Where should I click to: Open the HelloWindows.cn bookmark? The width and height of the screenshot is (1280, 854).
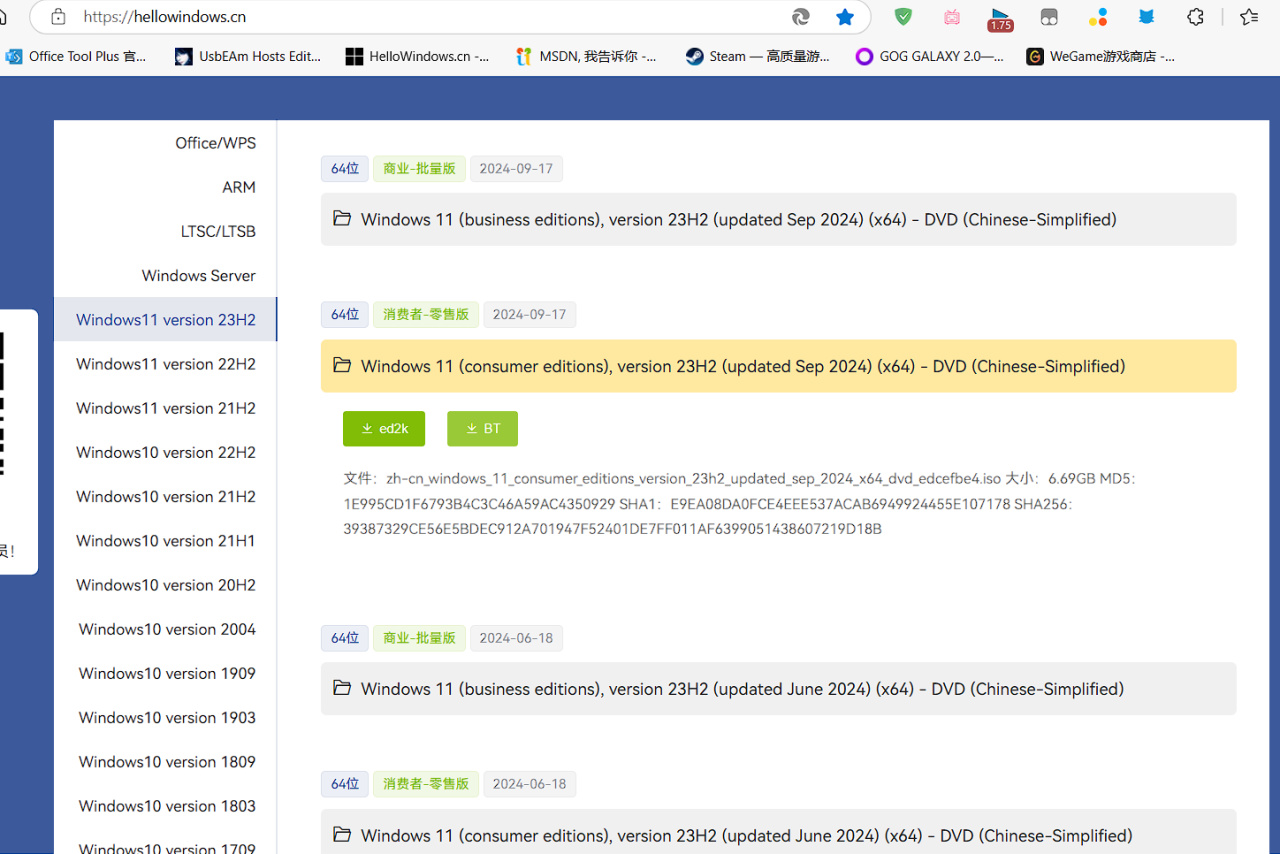[418, 56]
